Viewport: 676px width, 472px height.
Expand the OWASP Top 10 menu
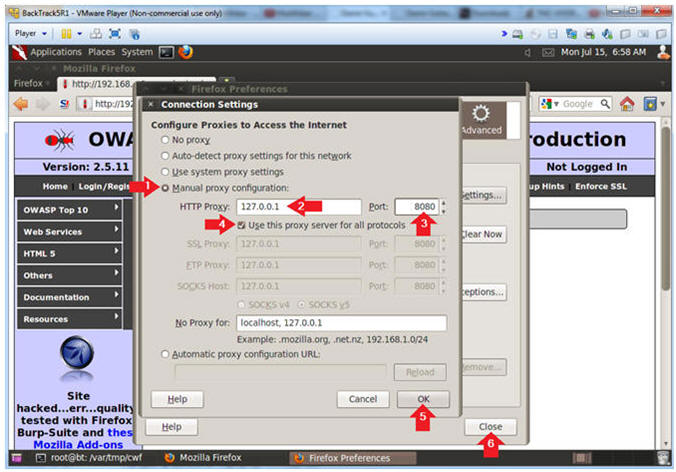(x=70, y=210)
